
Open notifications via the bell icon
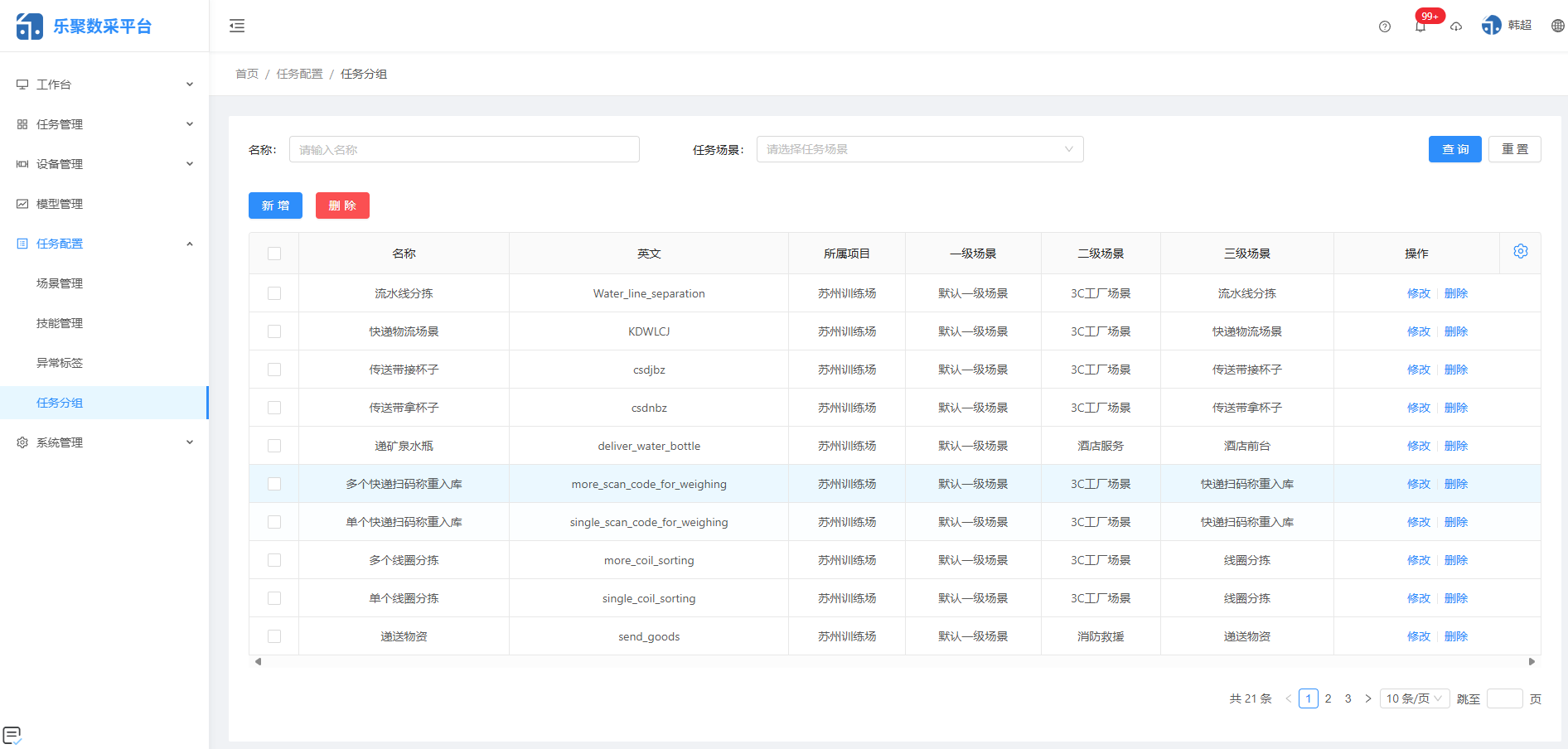[x=1420, y=27]
